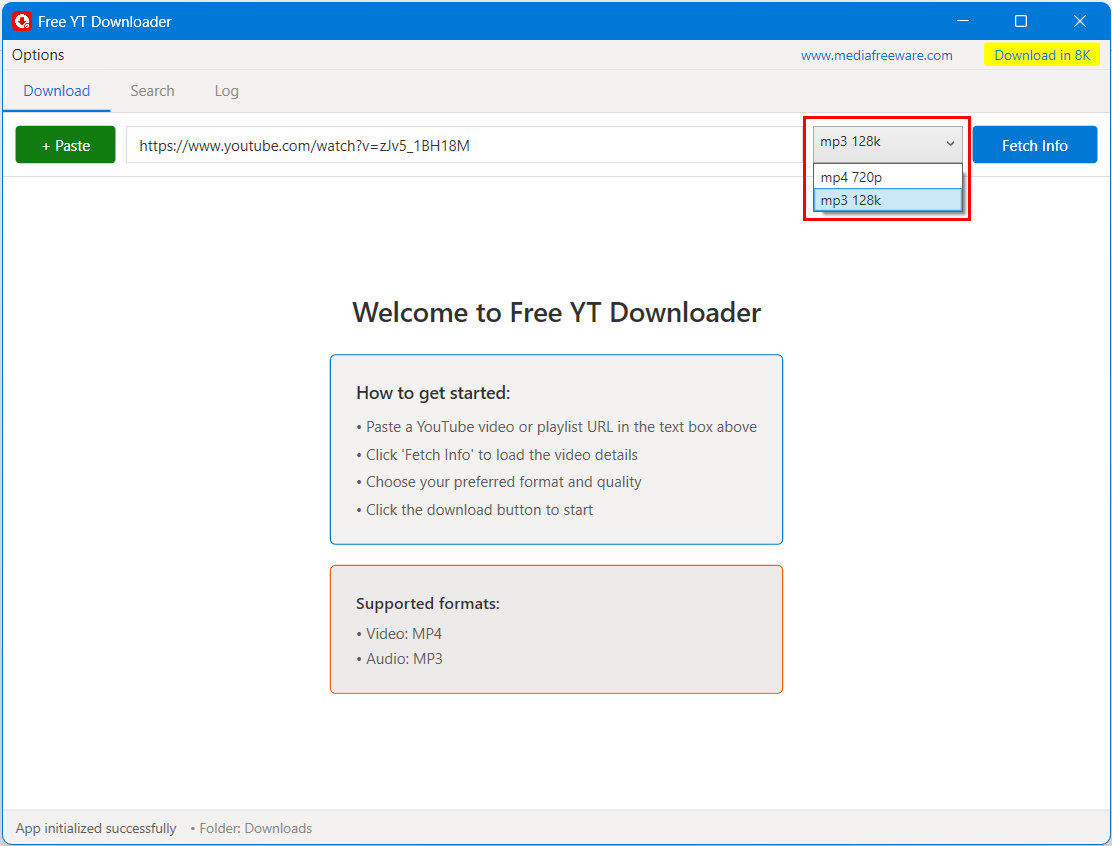Click the Download in 8K link
The width and height of the screenshot is (1112, 846).
click(x=1042, y=55)
